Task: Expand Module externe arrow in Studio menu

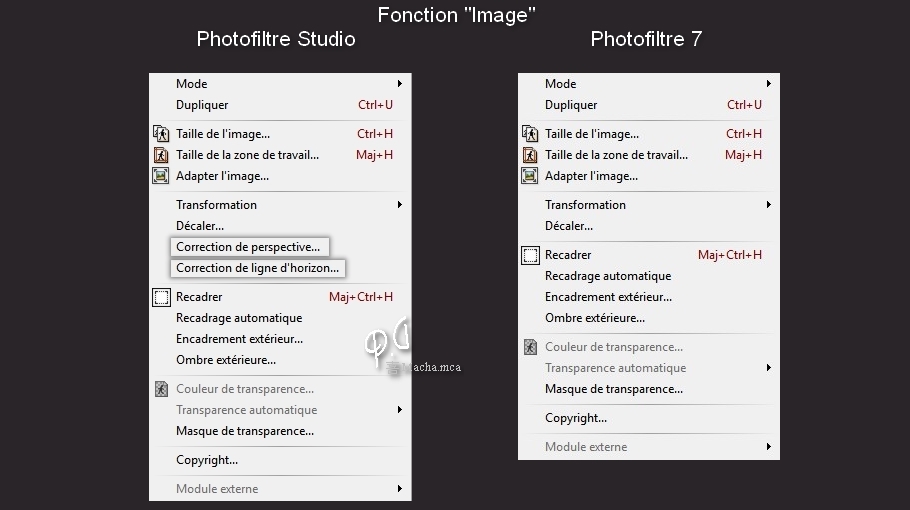Action: tap(400, 489)
